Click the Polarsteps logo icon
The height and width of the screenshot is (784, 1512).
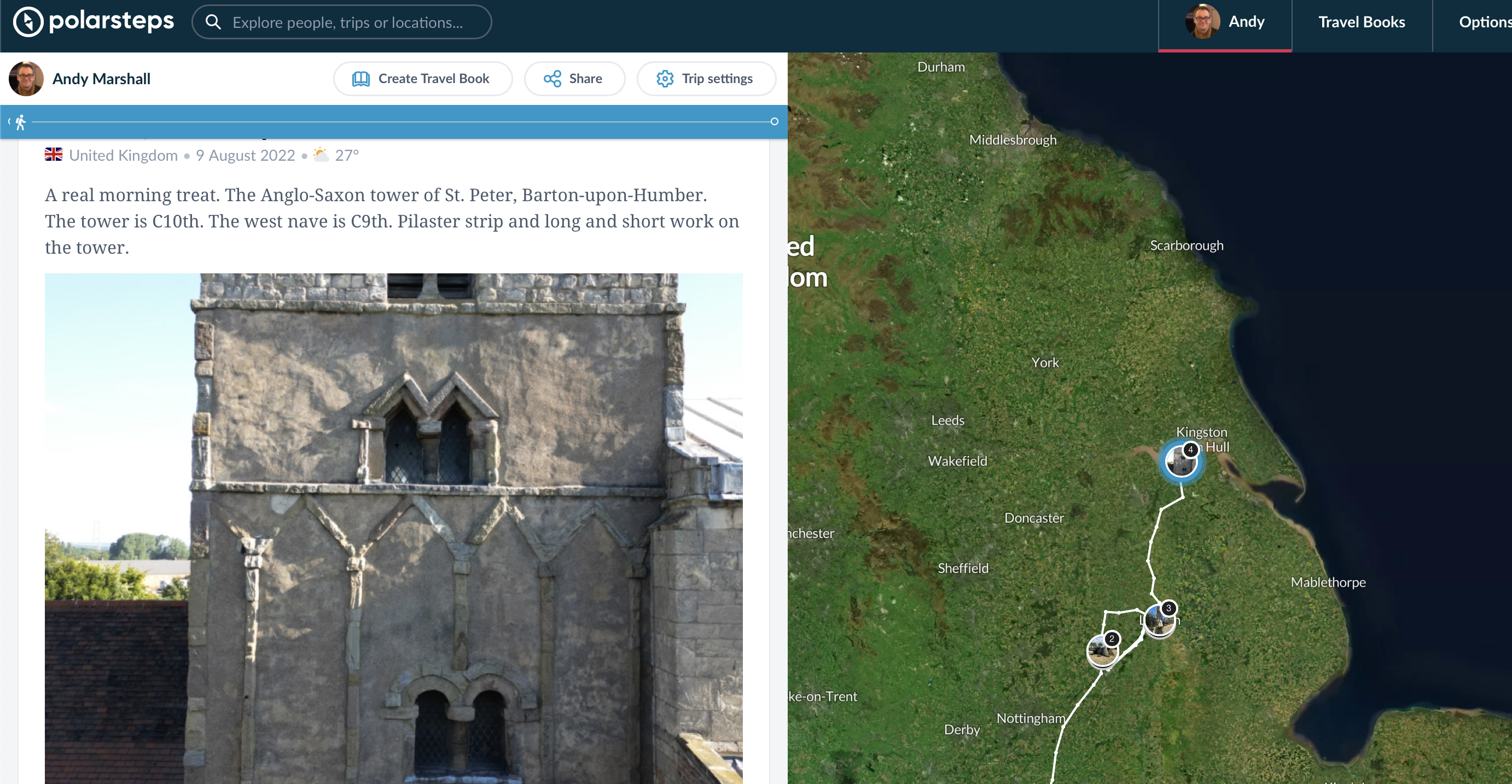click(27, 22)
